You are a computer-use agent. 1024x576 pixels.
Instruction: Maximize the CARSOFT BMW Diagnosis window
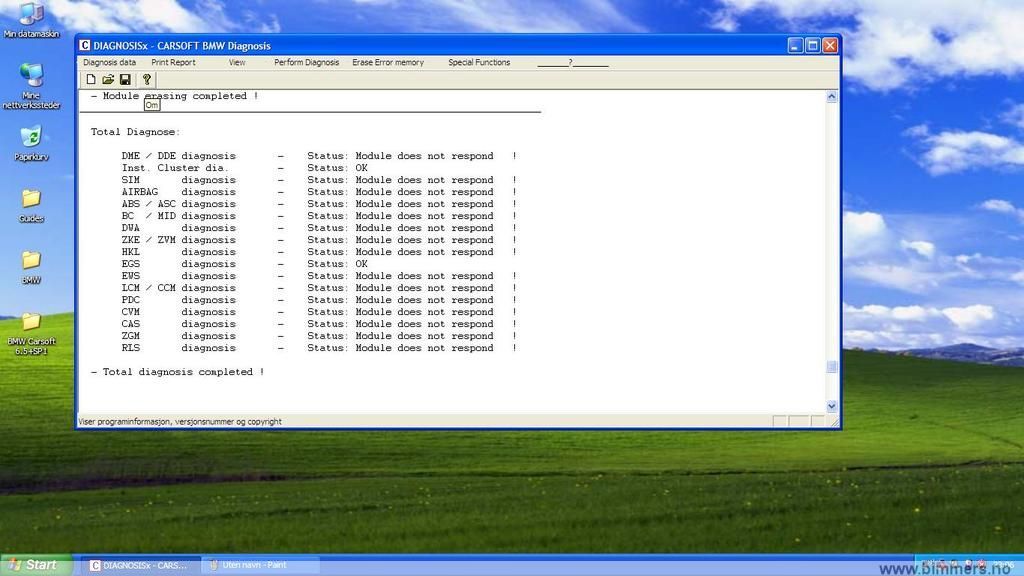(x=812, y=45)
